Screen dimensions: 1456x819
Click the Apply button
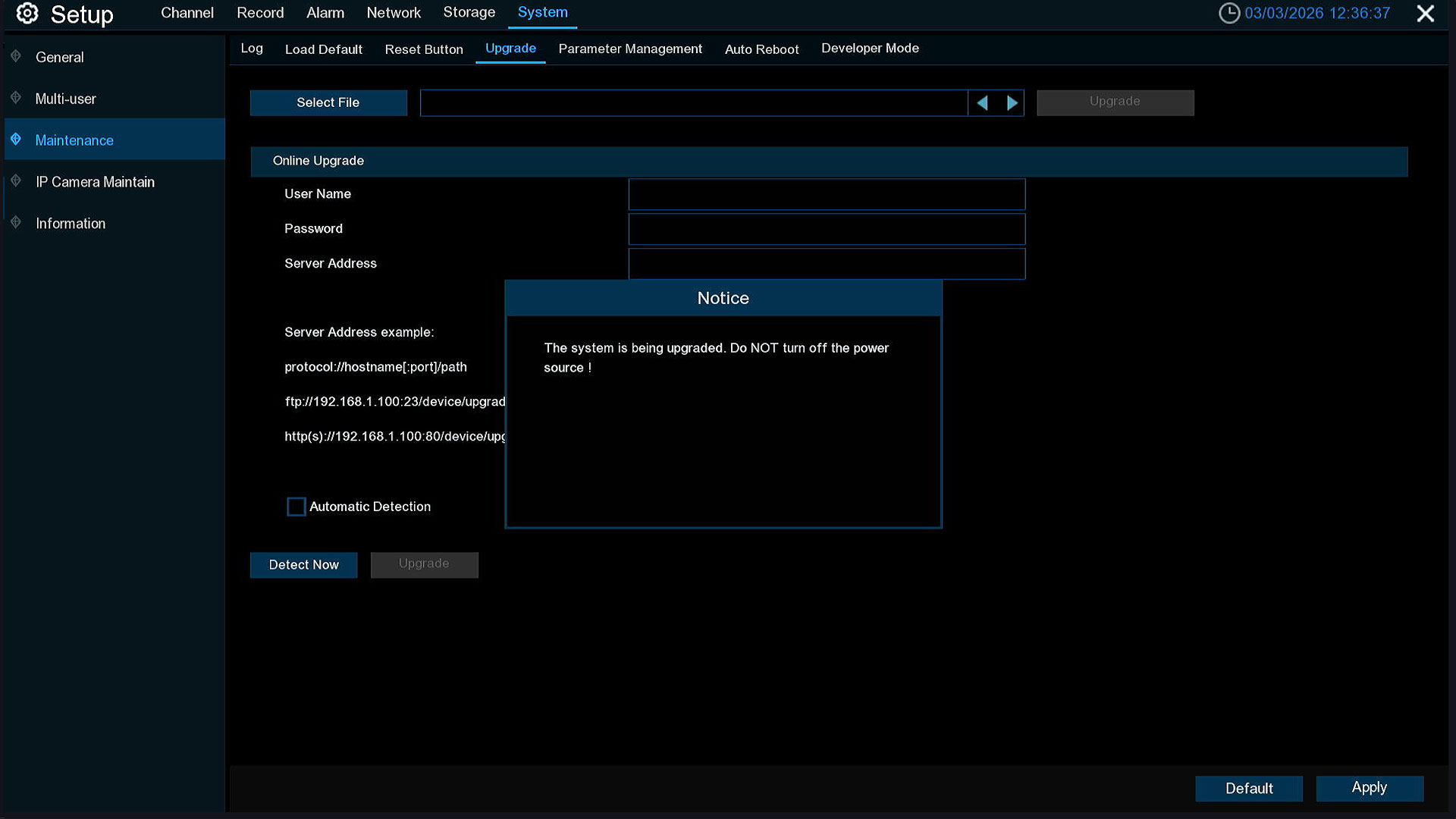pos(1369,788)
